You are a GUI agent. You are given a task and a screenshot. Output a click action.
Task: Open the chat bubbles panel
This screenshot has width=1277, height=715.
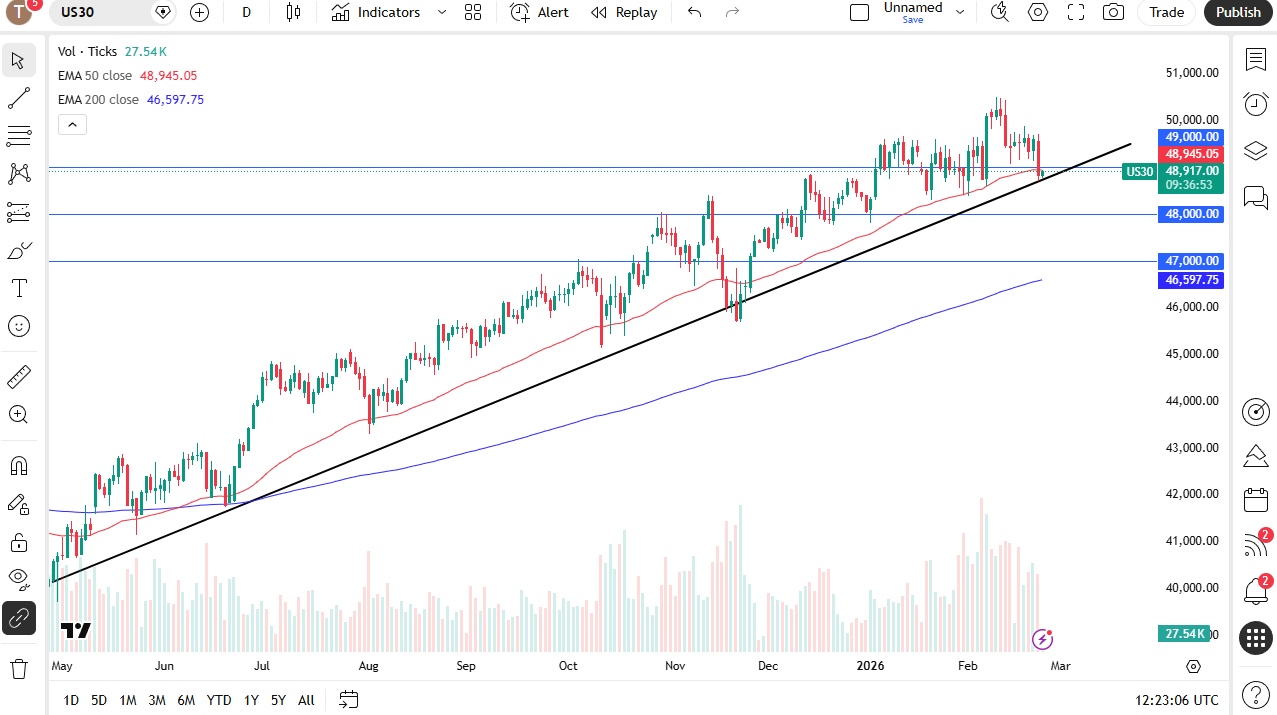1256,197
